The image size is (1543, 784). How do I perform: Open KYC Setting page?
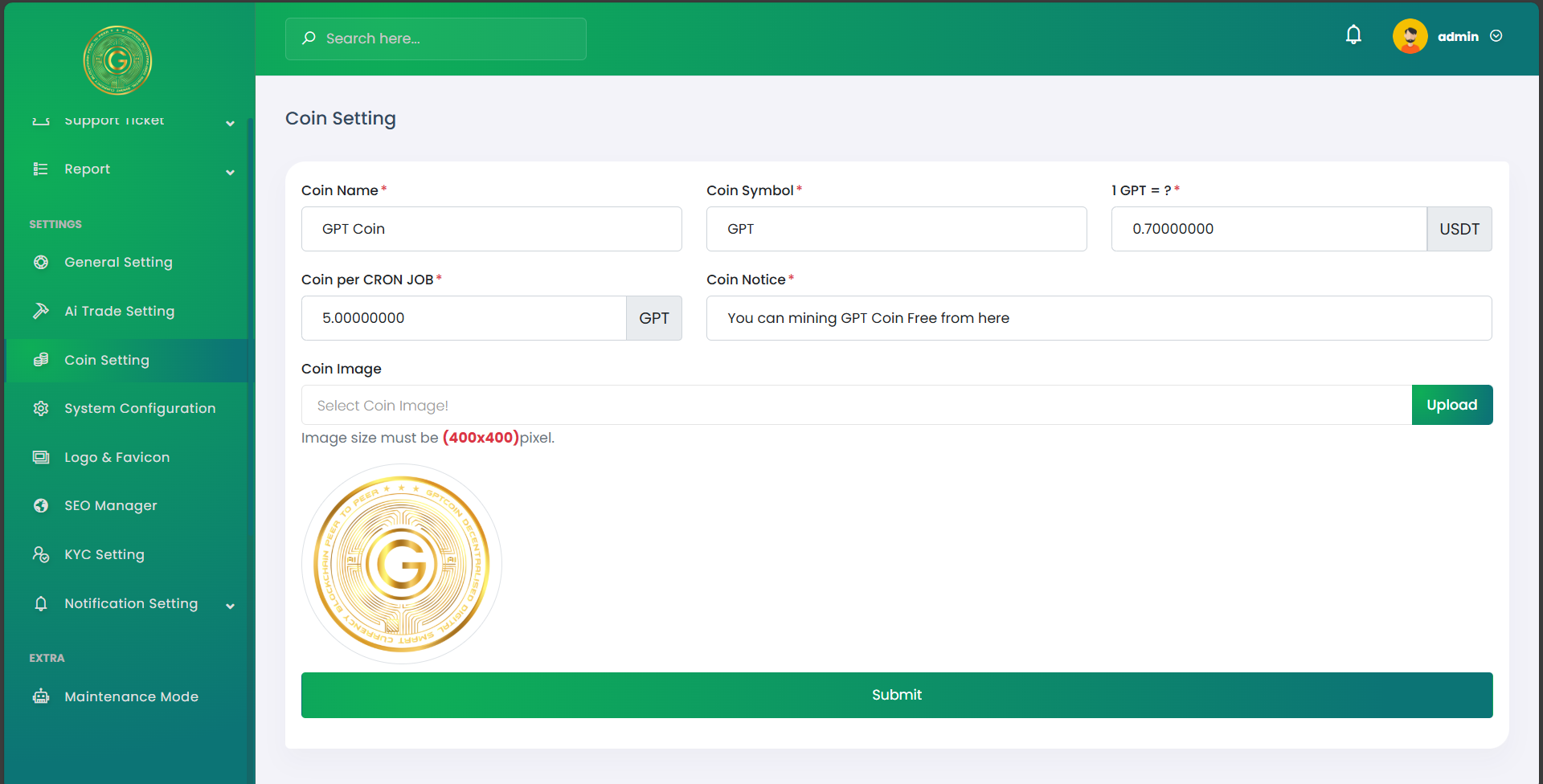click(126, 554)
